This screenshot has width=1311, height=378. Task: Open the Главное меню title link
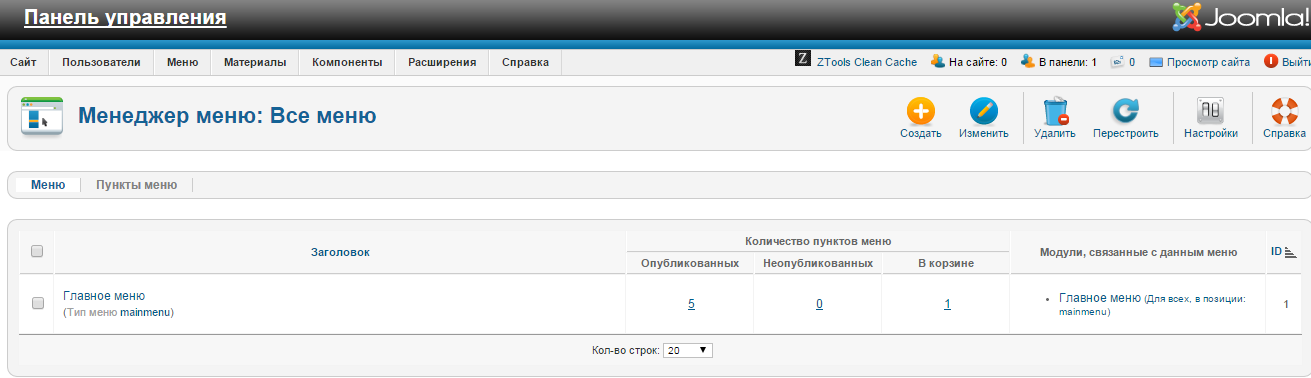(104, 296)
